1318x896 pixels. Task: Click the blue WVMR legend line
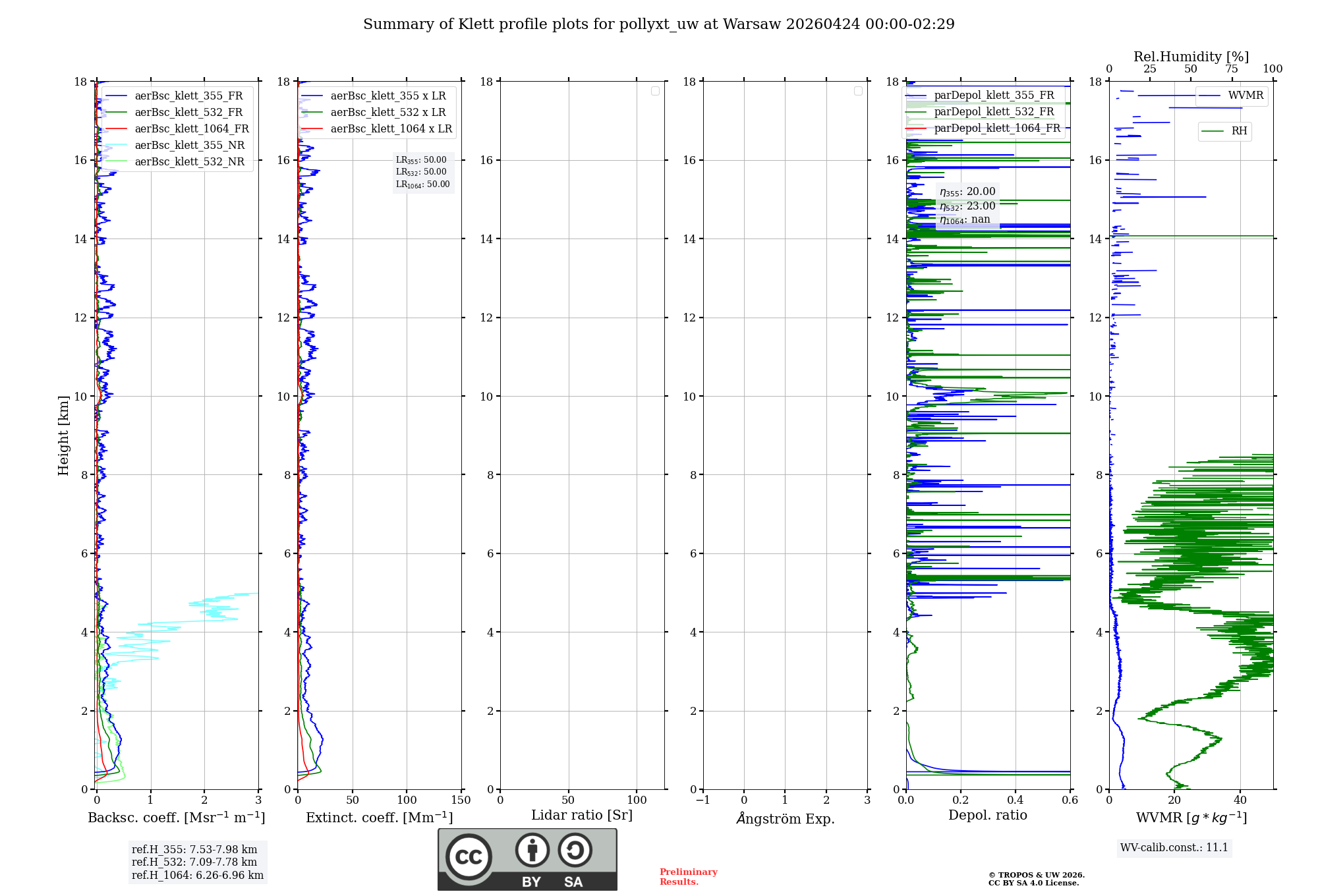(1209, 96)
